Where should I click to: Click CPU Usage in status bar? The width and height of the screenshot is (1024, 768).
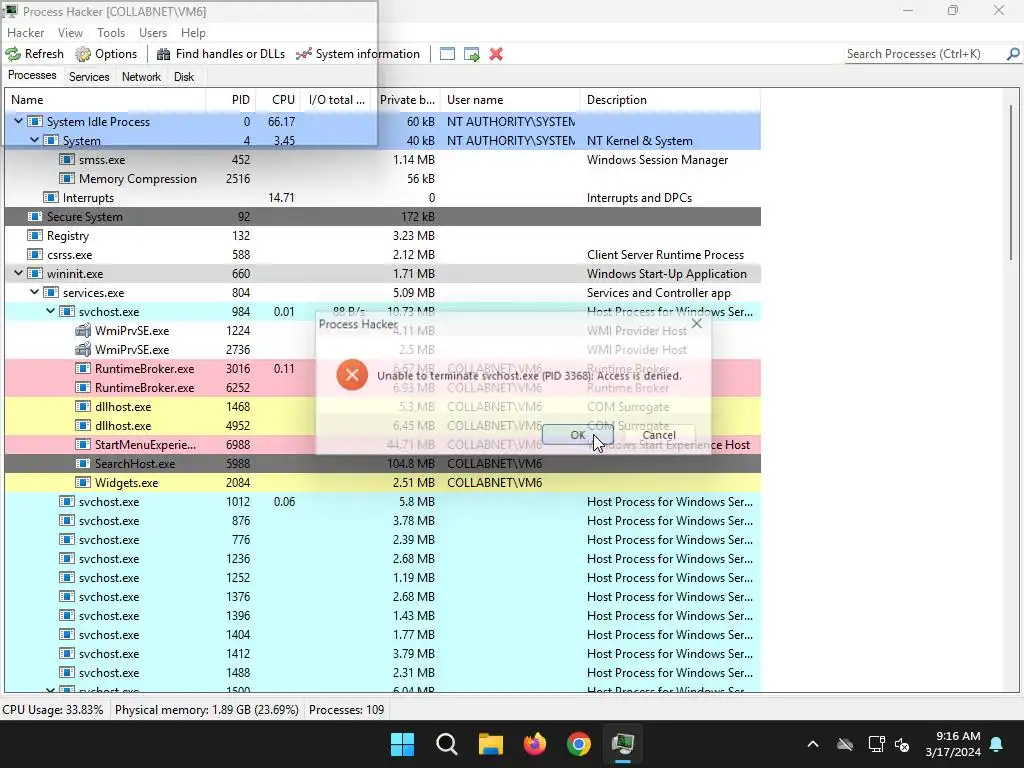[53, 709]
